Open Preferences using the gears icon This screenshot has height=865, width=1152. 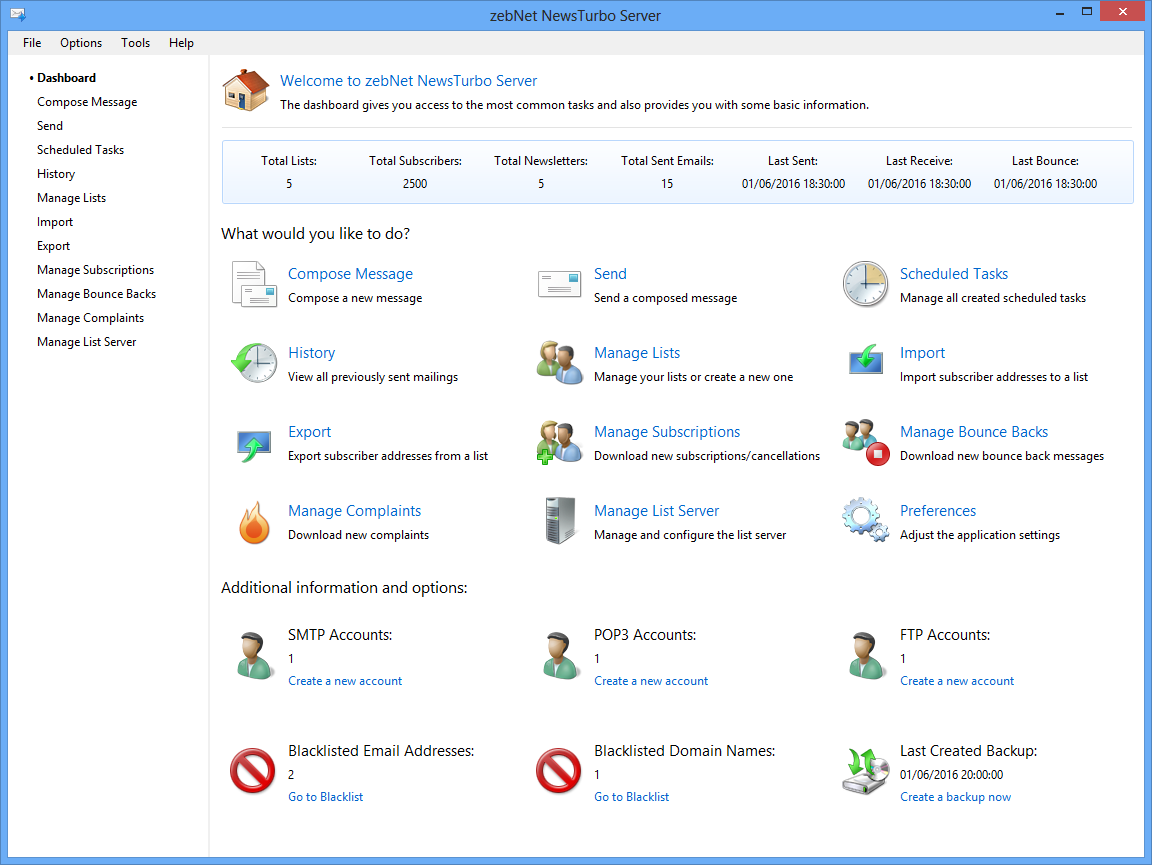(865, 521)
